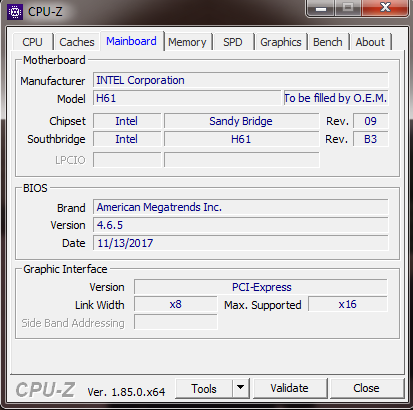The height and width of the screenshot is (410, 413).
Task: Click the Tools button
Action: pos(204,388)
